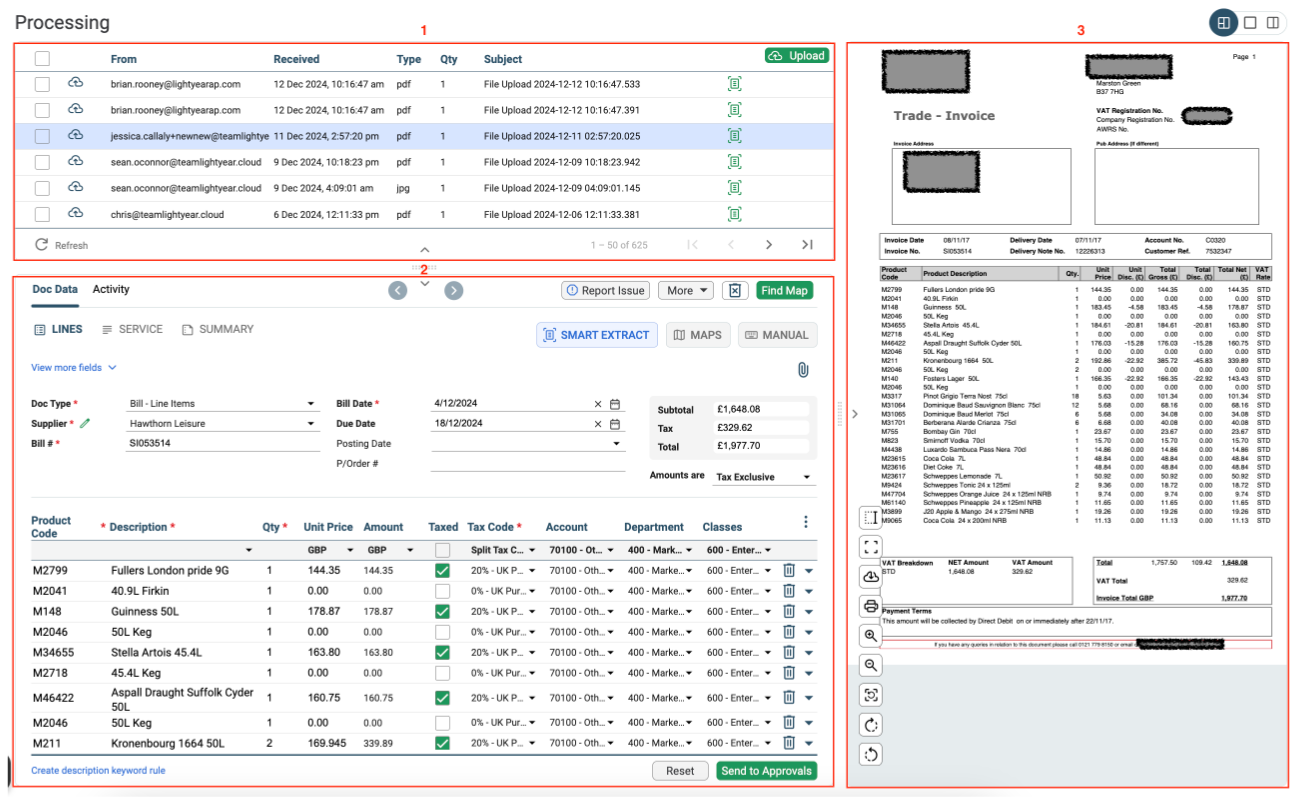This screenshot has height=804, width=1298.
Task: Reset the line items
Action: click(x=680, y=771)
